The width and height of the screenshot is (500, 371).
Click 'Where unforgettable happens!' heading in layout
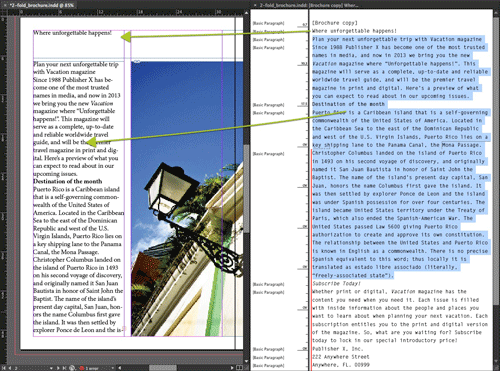click(x=72, y=33)
